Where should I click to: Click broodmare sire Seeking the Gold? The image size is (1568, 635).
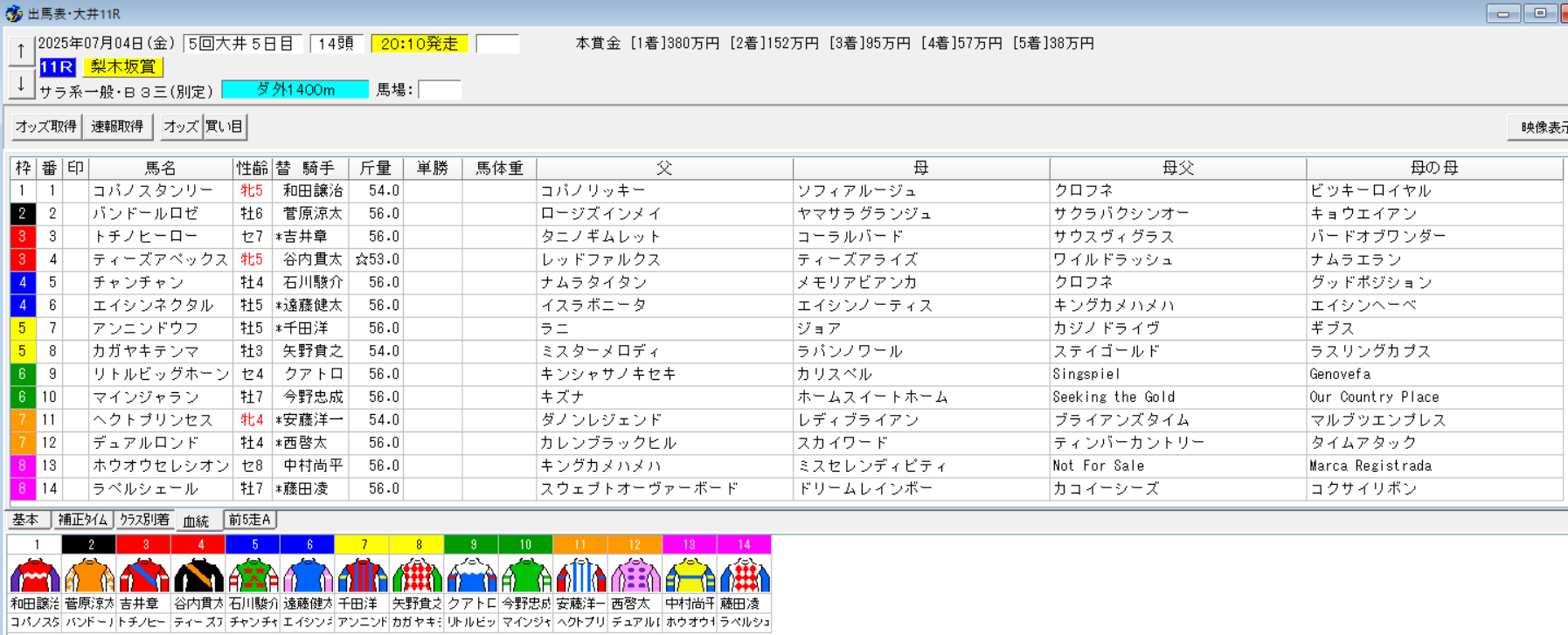pos(1114,397)
